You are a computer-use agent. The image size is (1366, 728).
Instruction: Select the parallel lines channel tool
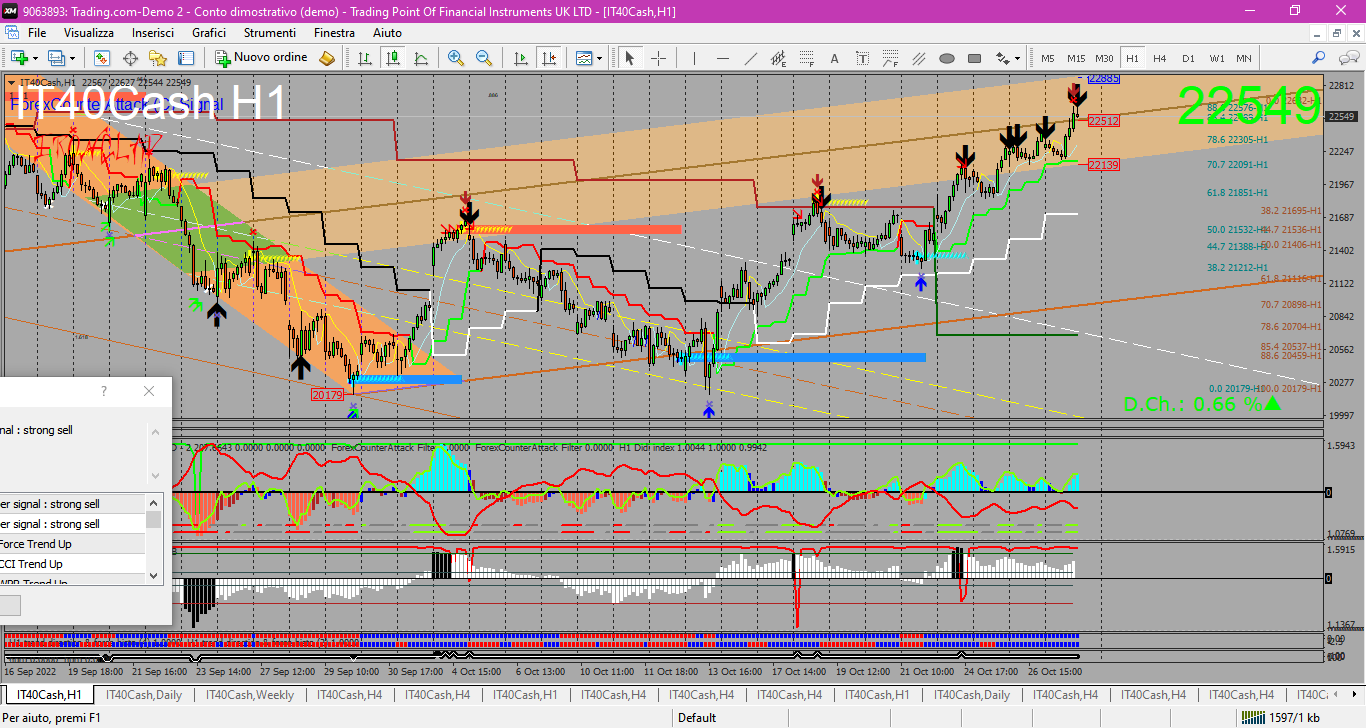[x=919, y=58]
